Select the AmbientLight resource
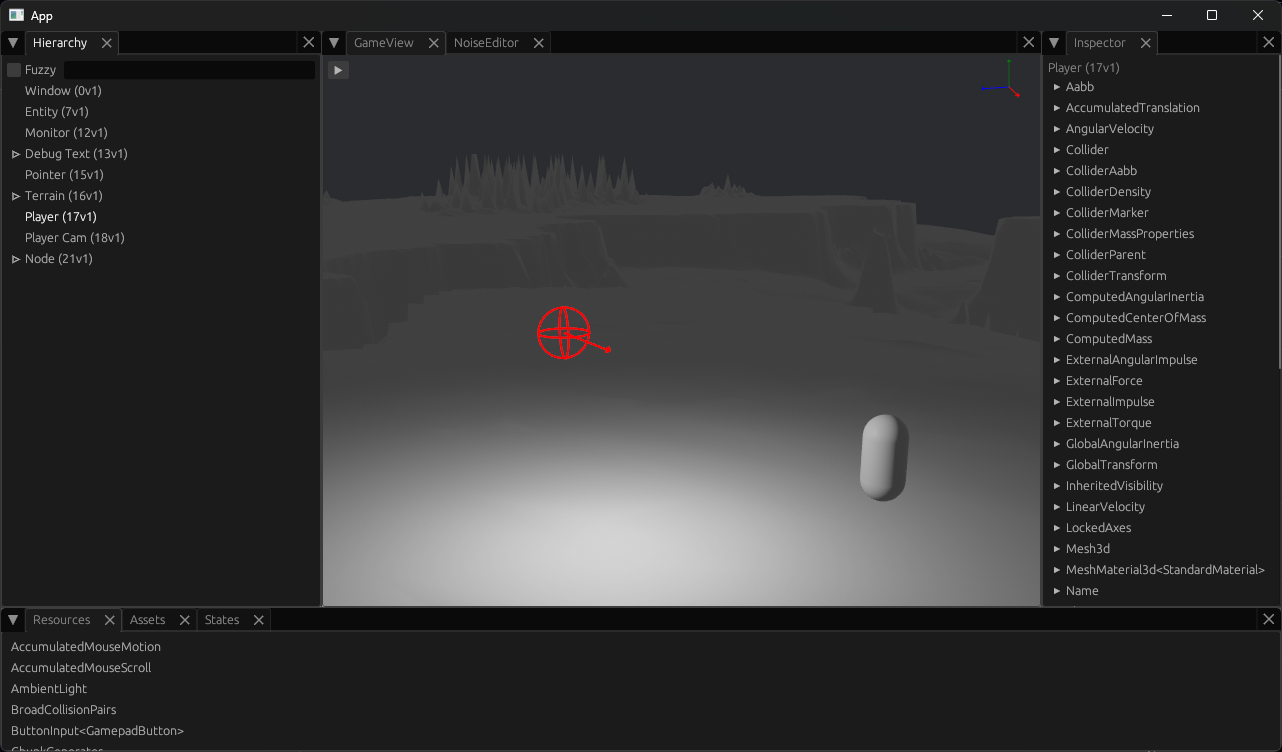 pyautogui.click(x=49, y=689)
